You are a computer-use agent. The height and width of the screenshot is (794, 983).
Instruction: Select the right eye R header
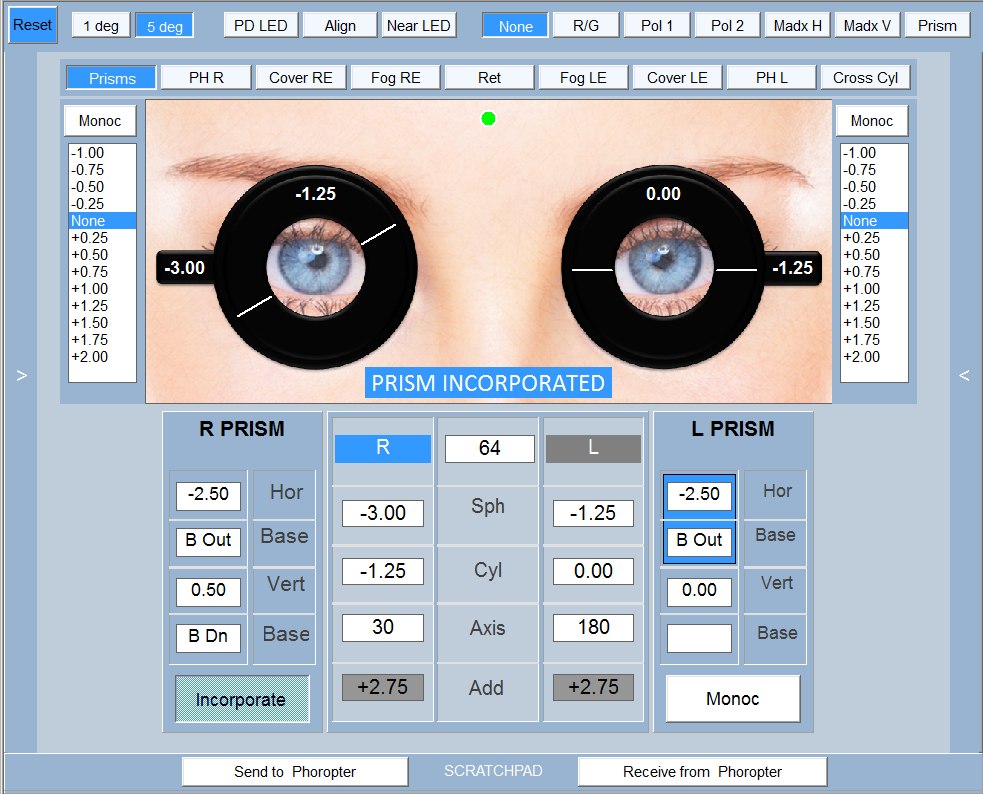(x=382, y=449)
